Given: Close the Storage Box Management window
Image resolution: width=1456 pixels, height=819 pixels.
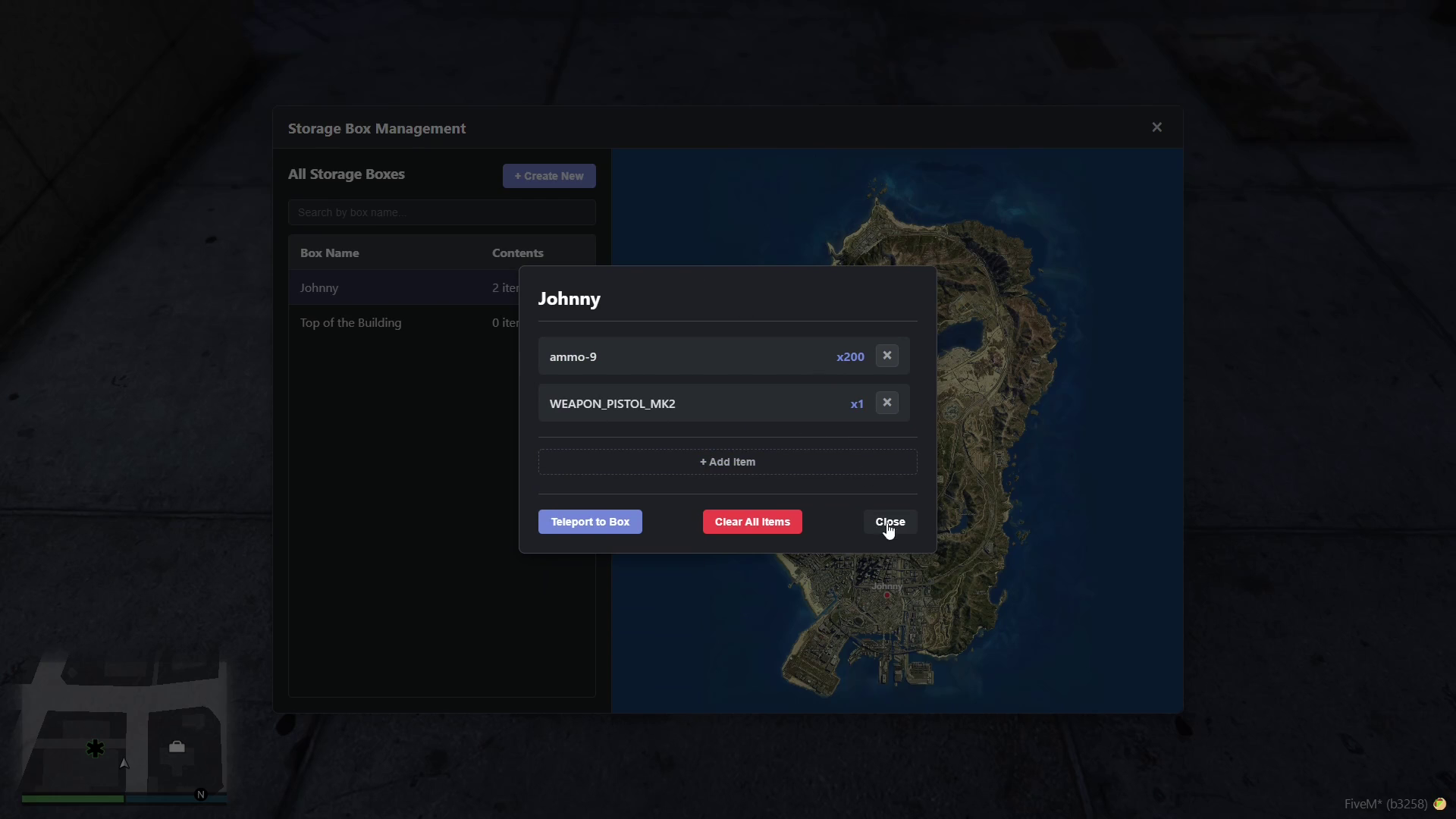Looking at the screenshot, I should pos(1156,127).
